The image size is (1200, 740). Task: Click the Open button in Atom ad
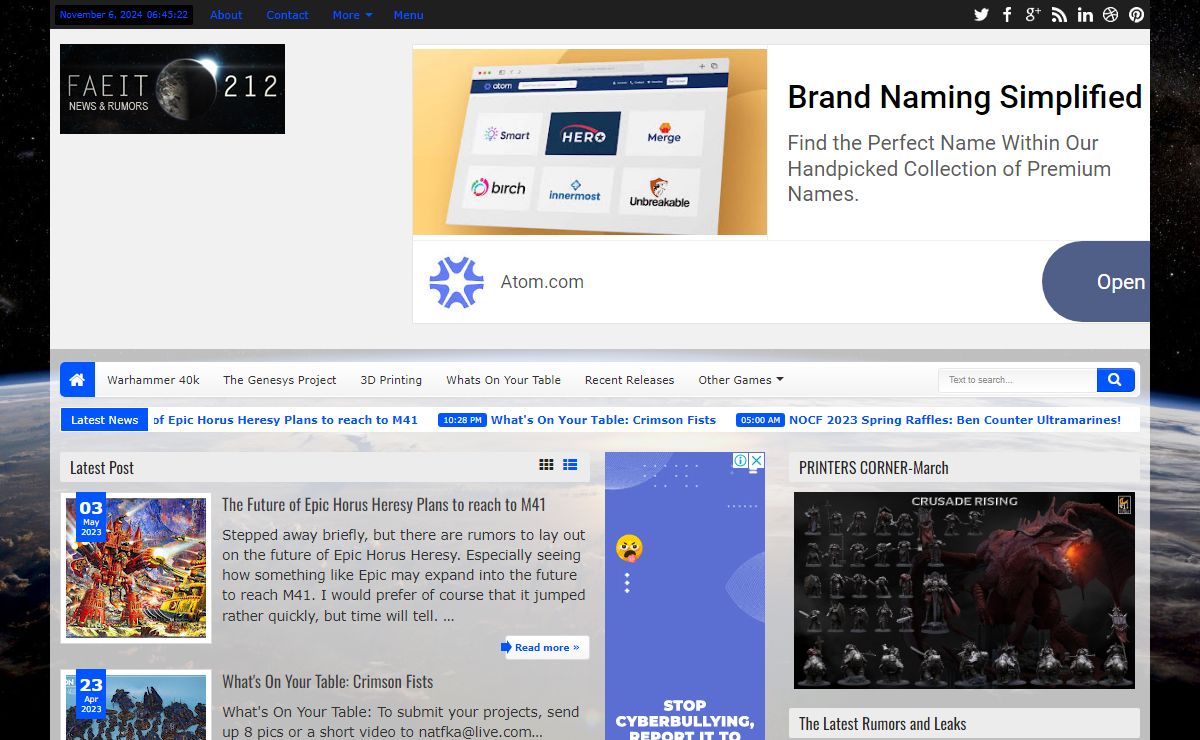[1097, 282]
